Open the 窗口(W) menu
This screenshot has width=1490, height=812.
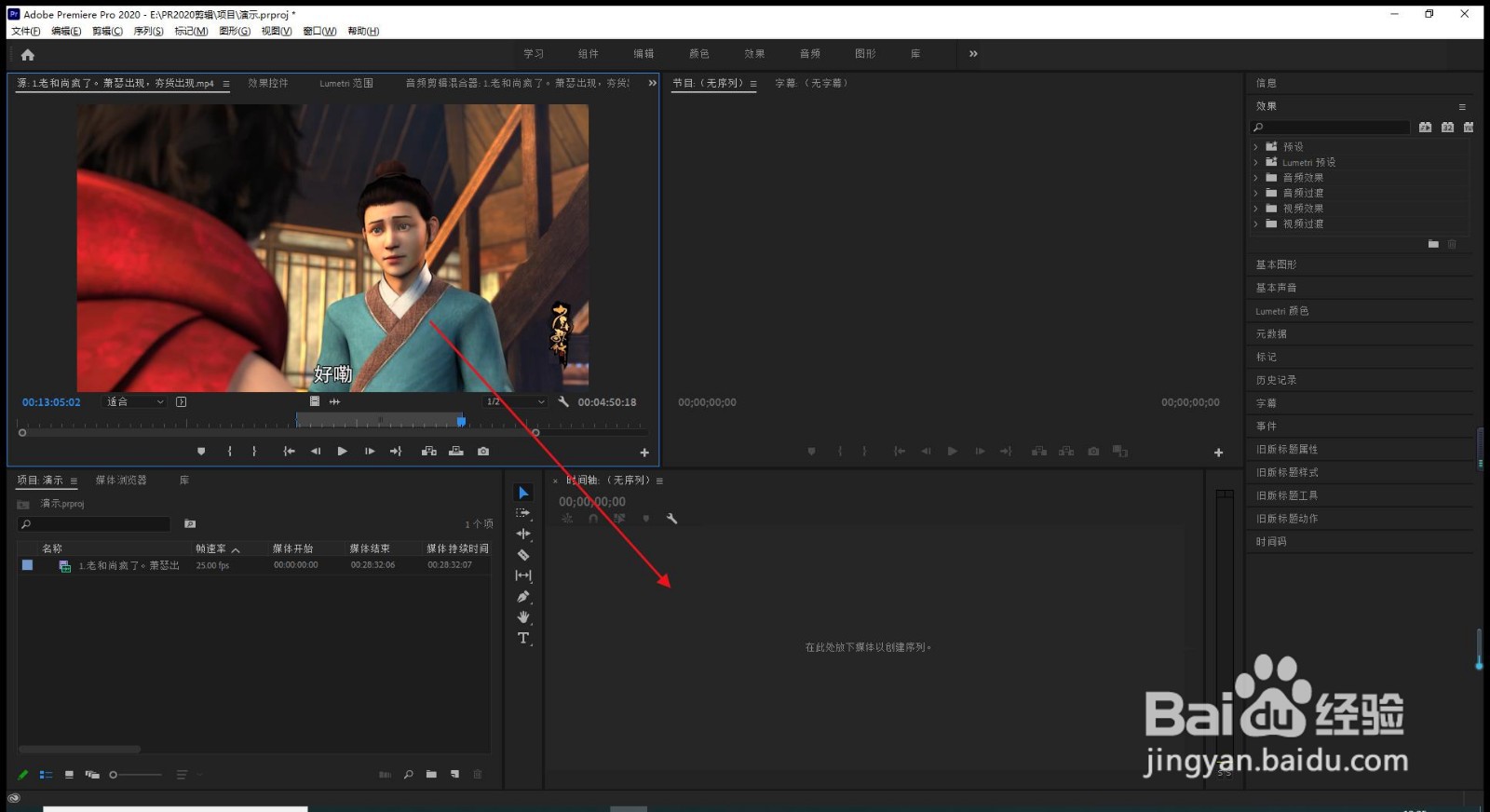click(x=319, y=31)
